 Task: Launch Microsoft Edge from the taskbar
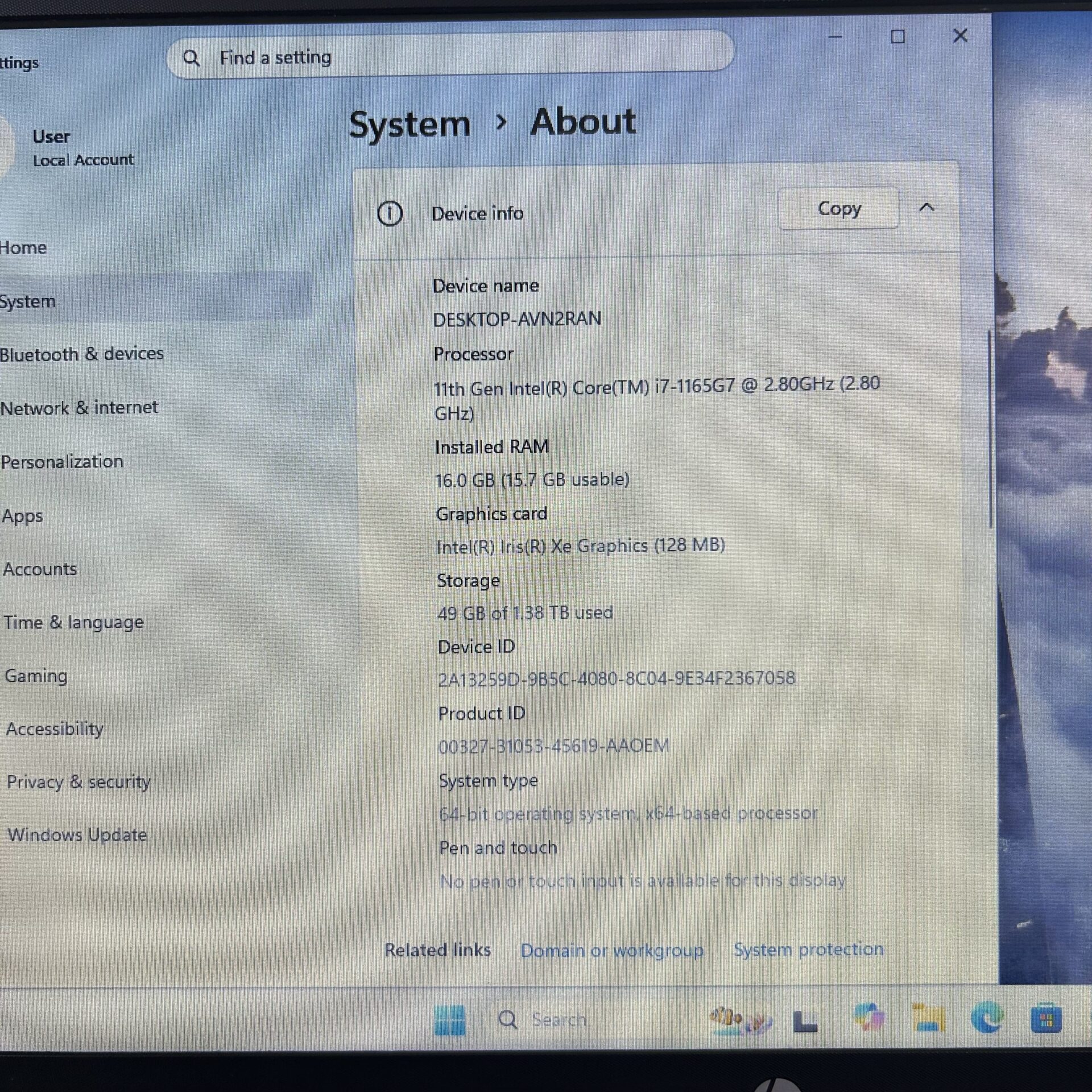[987, 1016]
